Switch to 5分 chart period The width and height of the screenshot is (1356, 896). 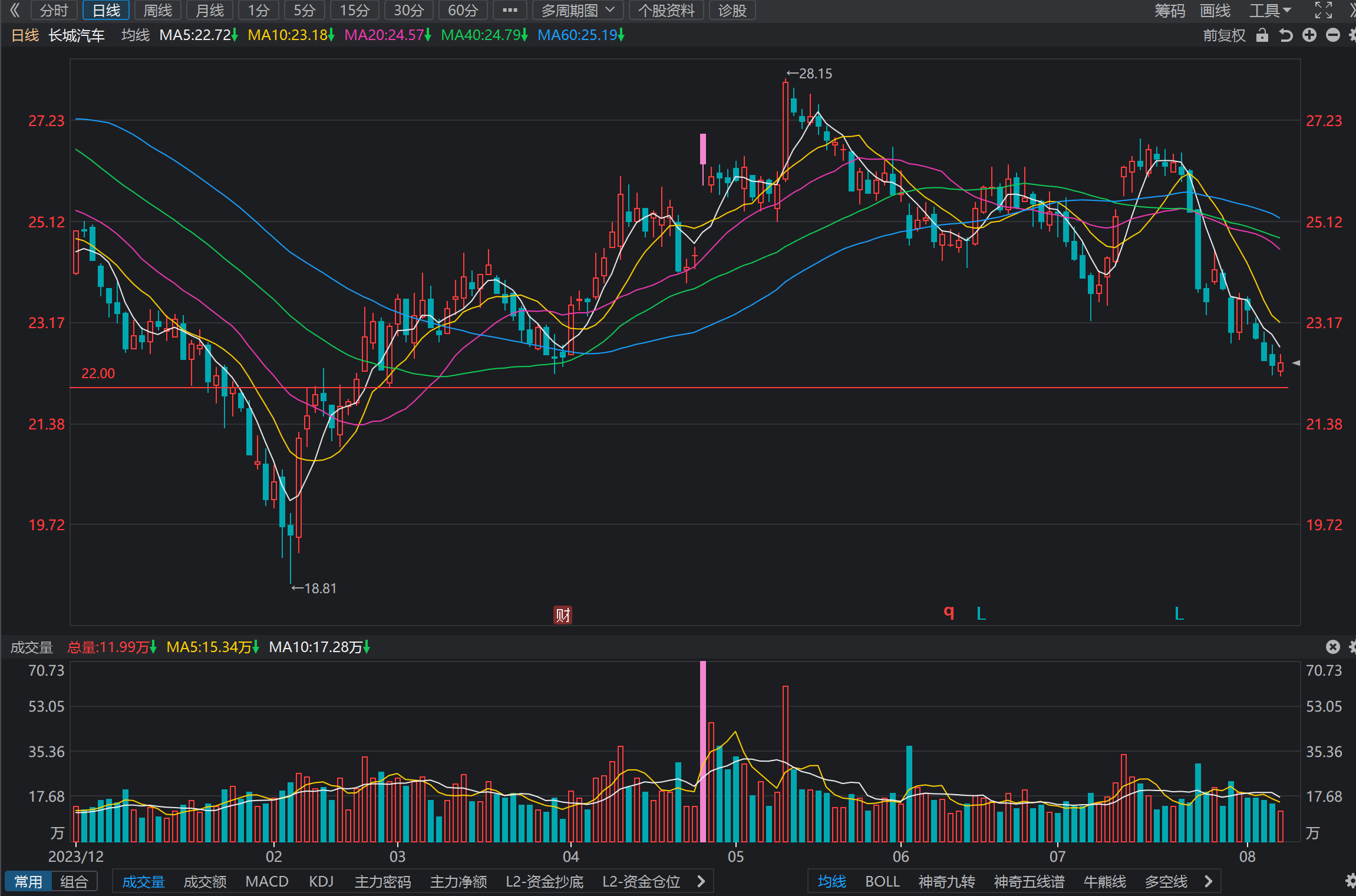(x=305, y=10)
